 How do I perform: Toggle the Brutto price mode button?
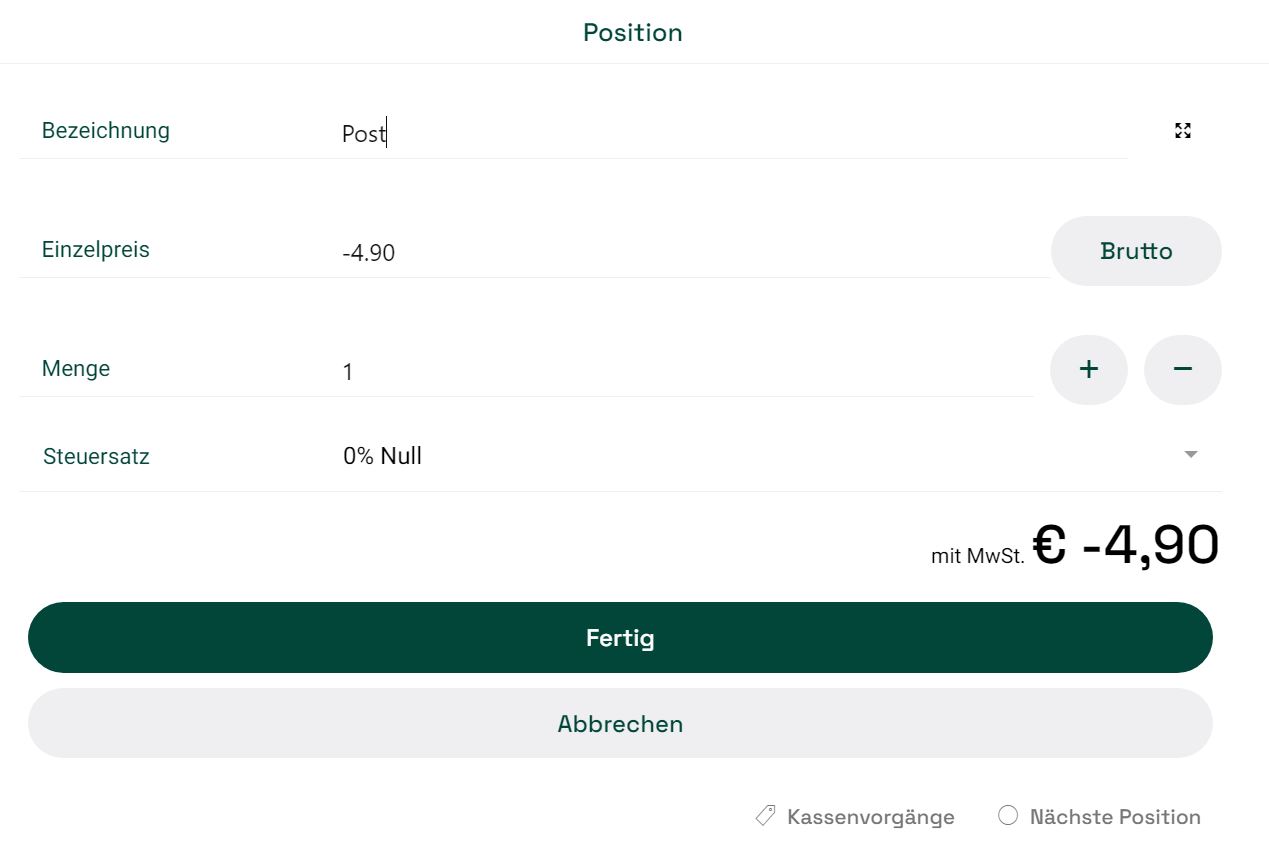(x=1136, y=251)
